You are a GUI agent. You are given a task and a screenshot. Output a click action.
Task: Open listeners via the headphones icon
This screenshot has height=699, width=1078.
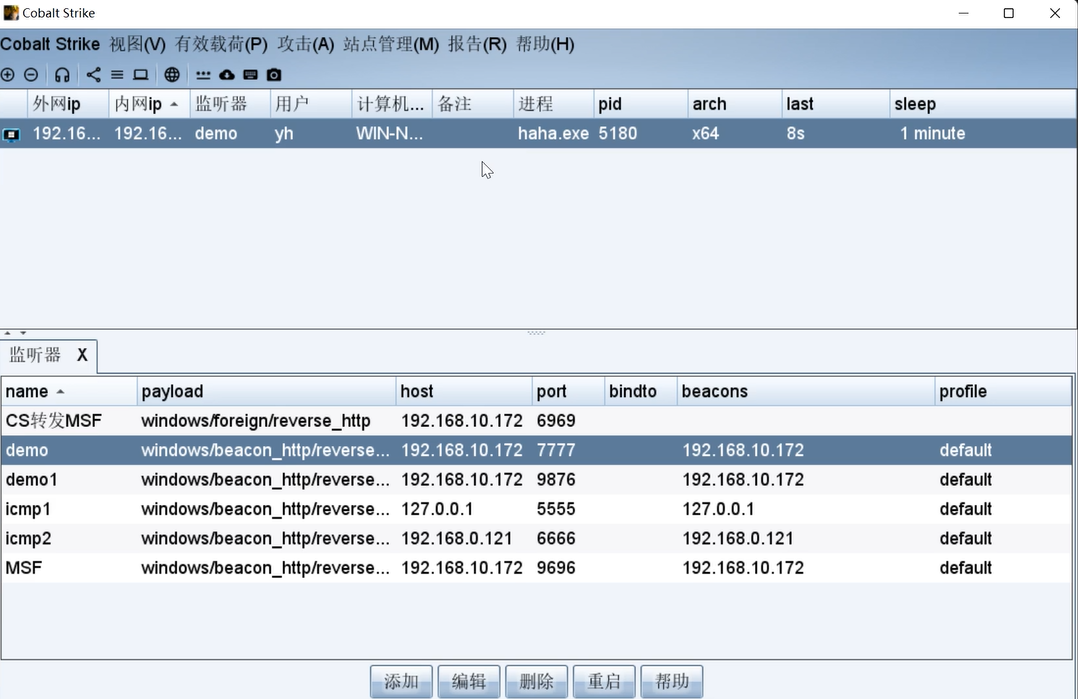point(62,75)
